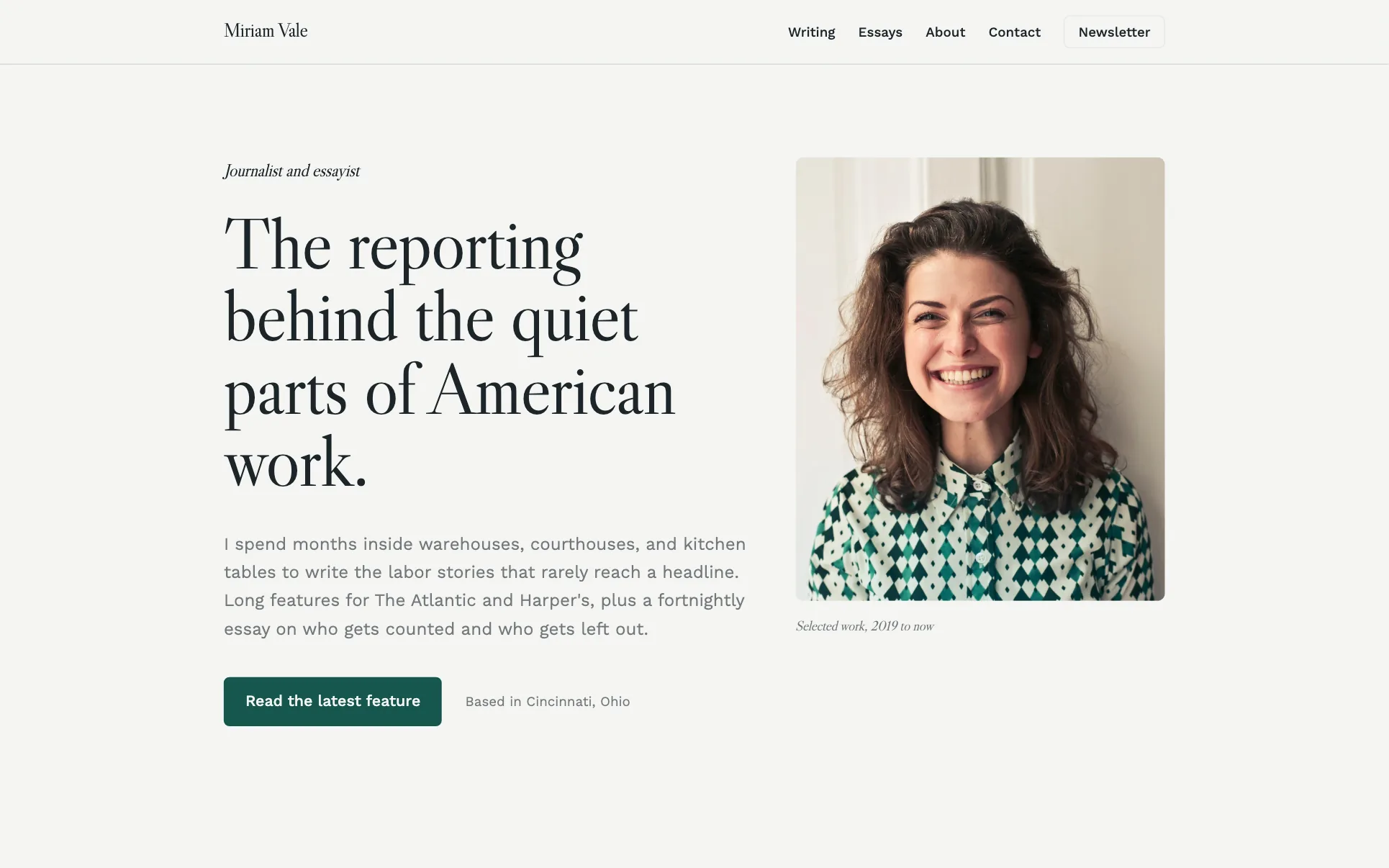Open the About section
The height and width of the screenshot is (868, 1389).
(x=945, y=32)
